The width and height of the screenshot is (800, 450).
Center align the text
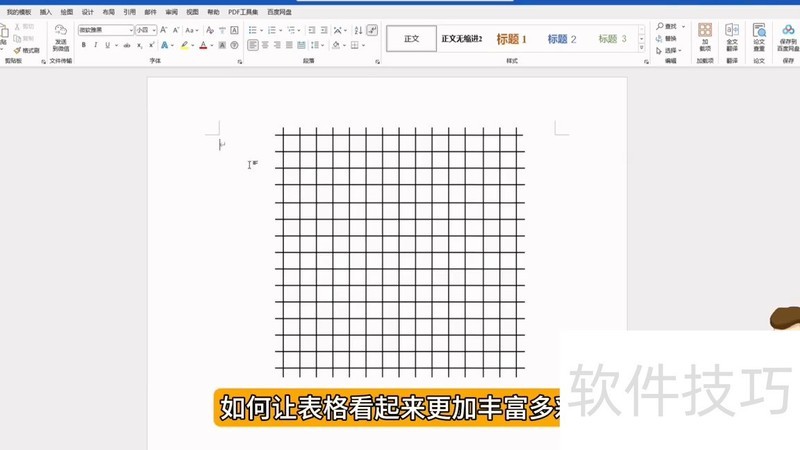[265, 45]
